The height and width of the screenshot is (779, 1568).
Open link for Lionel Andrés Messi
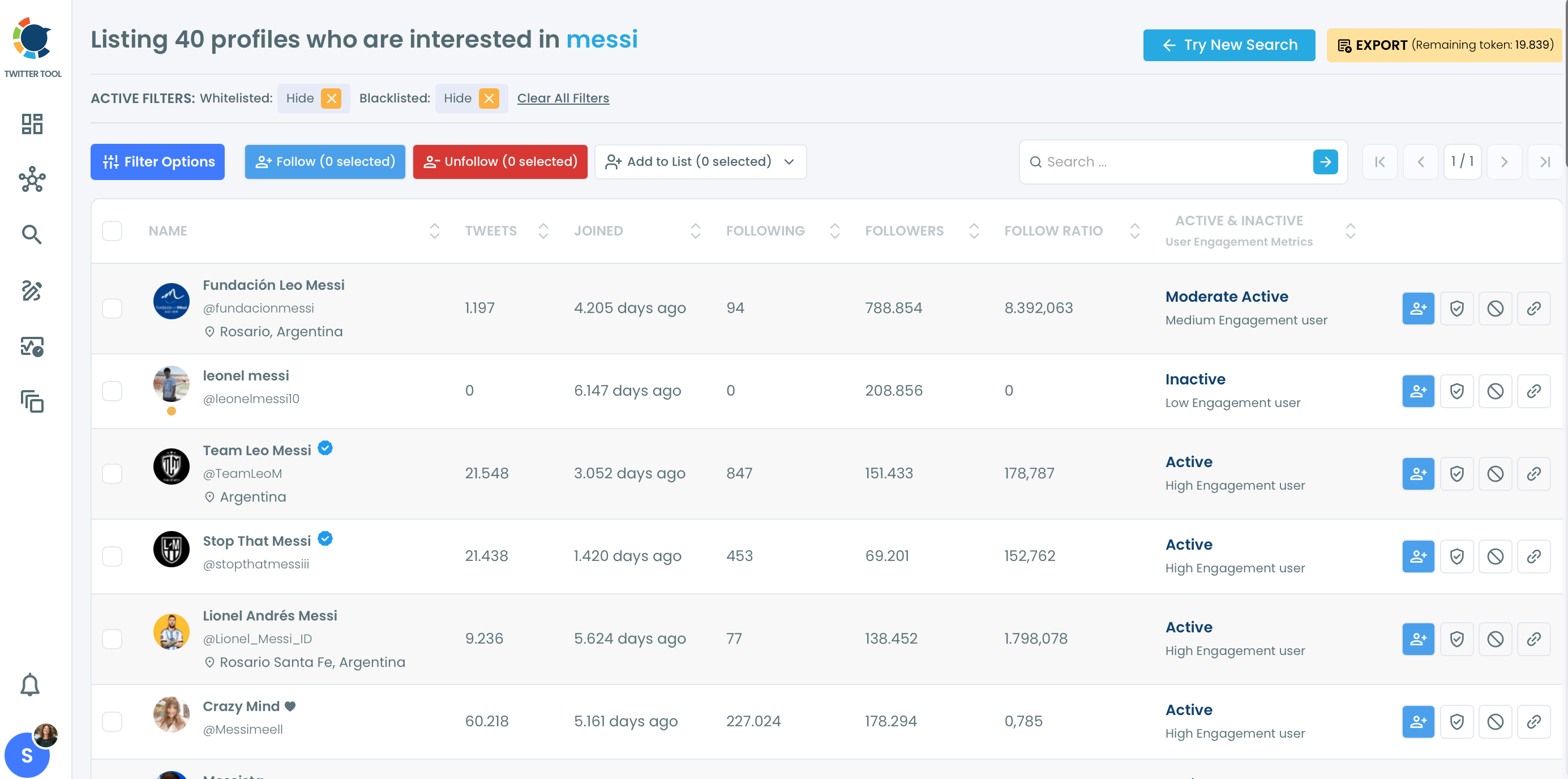(1534, 639)
